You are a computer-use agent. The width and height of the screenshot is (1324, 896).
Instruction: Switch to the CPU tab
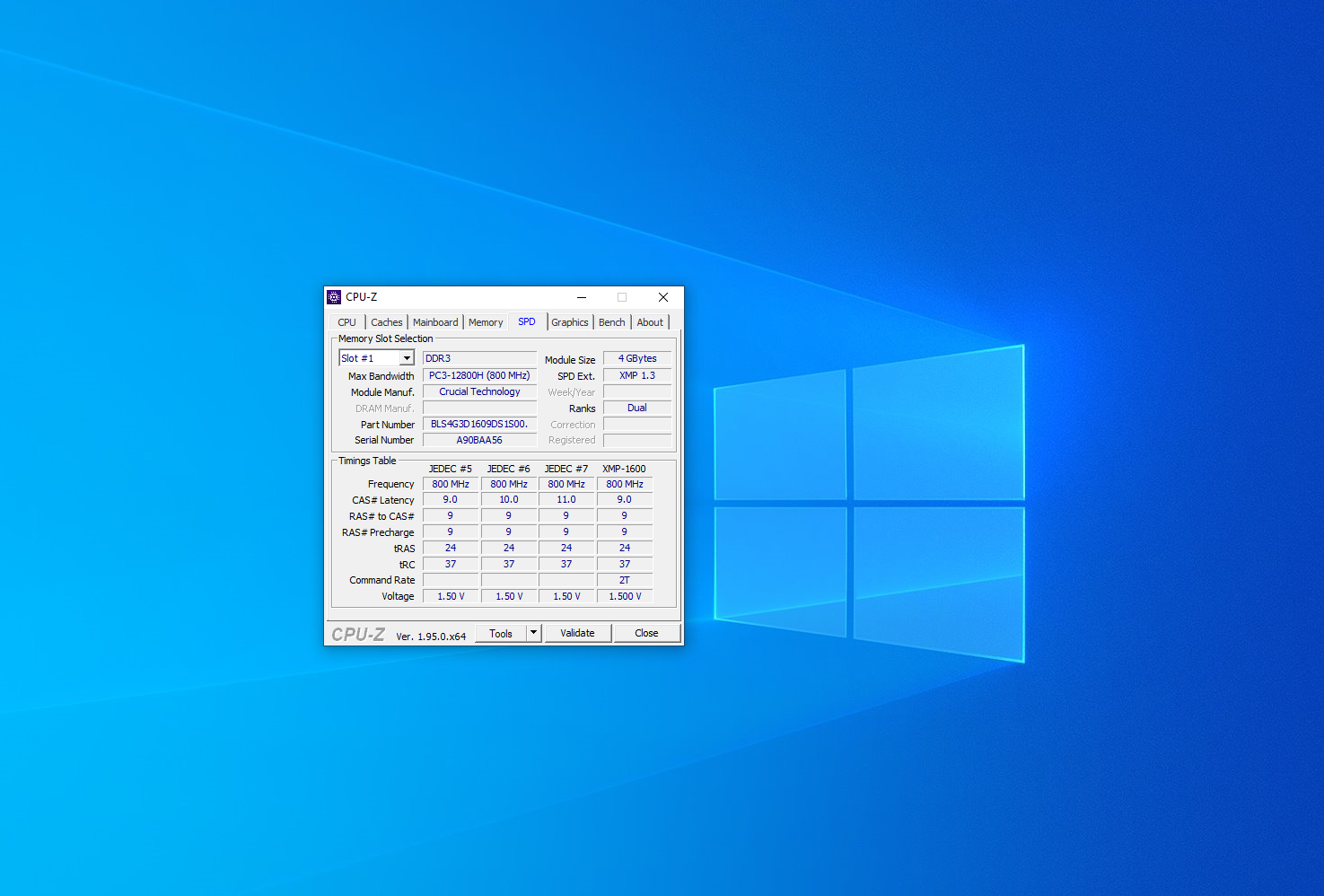pyautogui.click(x=347, y=322)
